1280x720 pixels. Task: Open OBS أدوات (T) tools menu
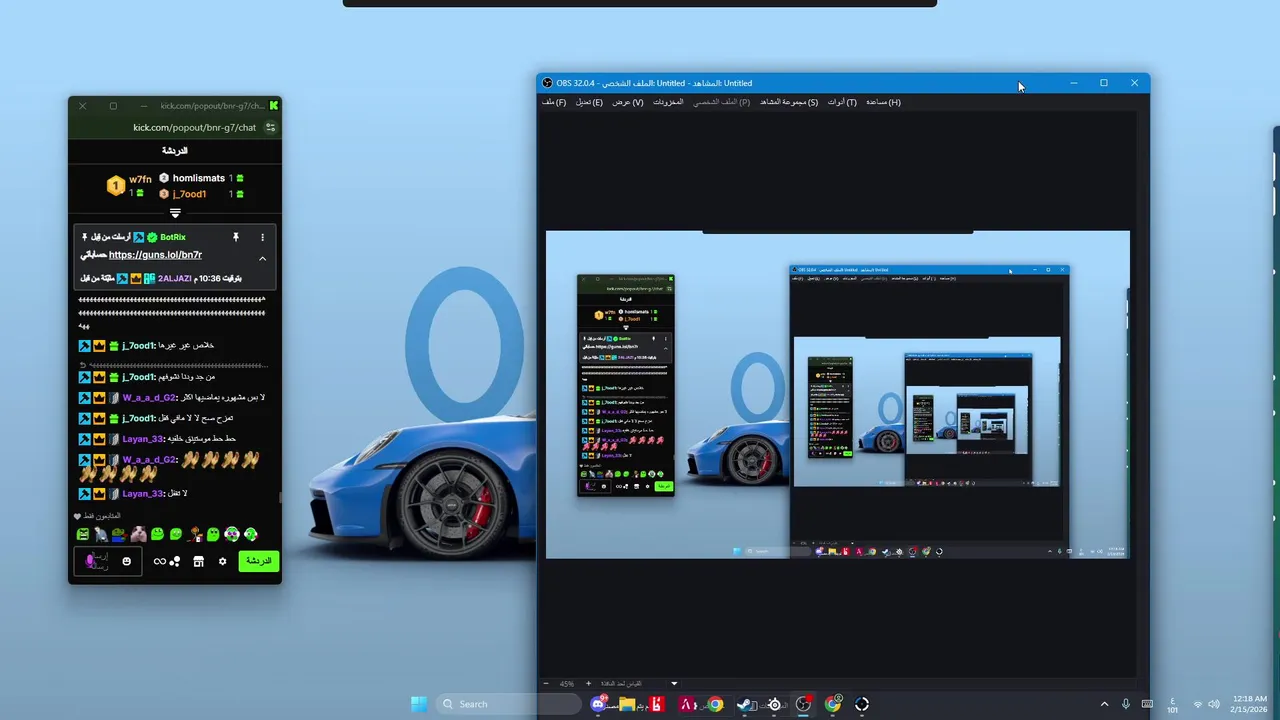(x=842, y=102)
